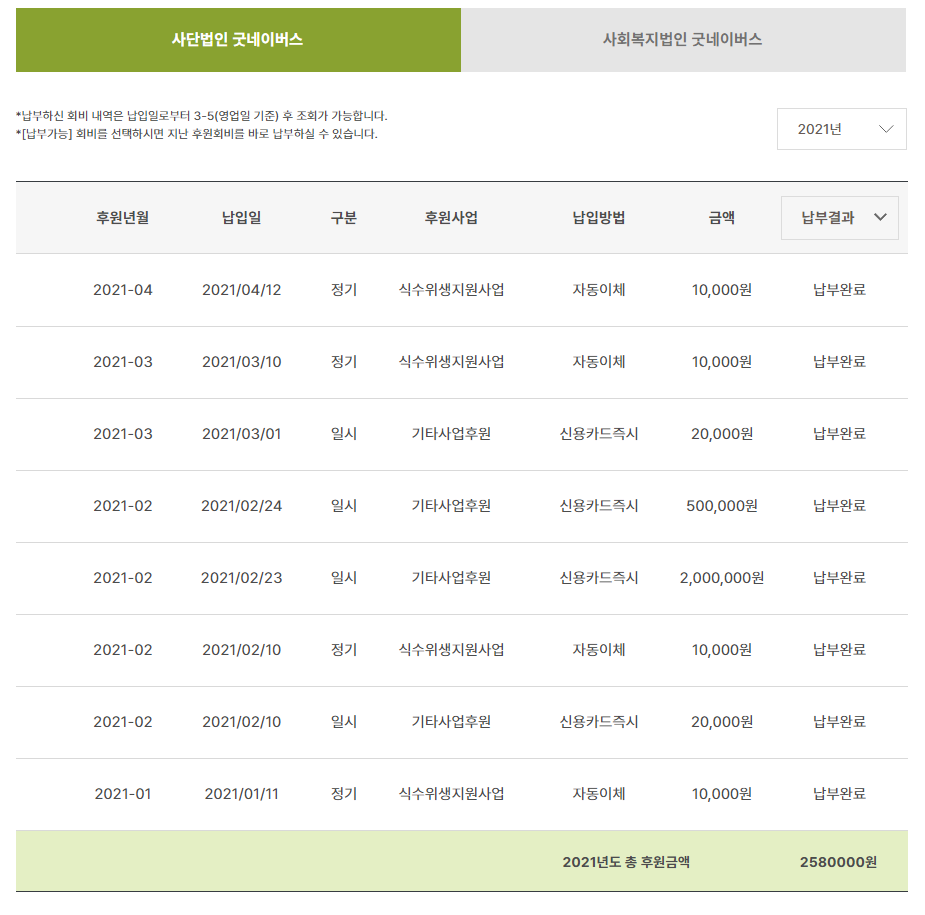Screen dimensions: 925x915
Task: Click 20,000원 amount in 2021/03/01 row
Action: pyautogui.click(x=721, y=434)
